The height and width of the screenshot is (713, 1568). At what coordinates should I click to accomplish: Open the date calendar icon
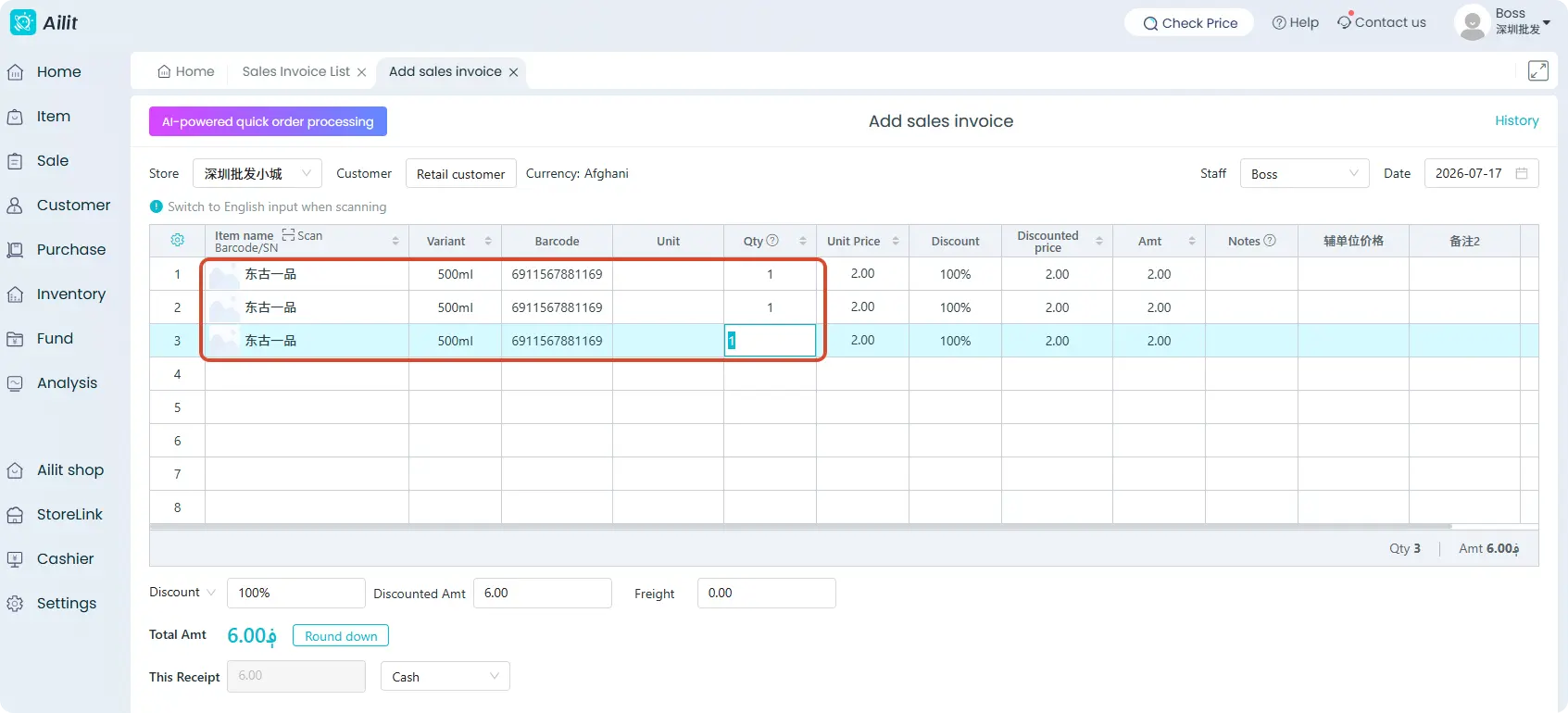pyautogui.click(x=1521, y=173)
